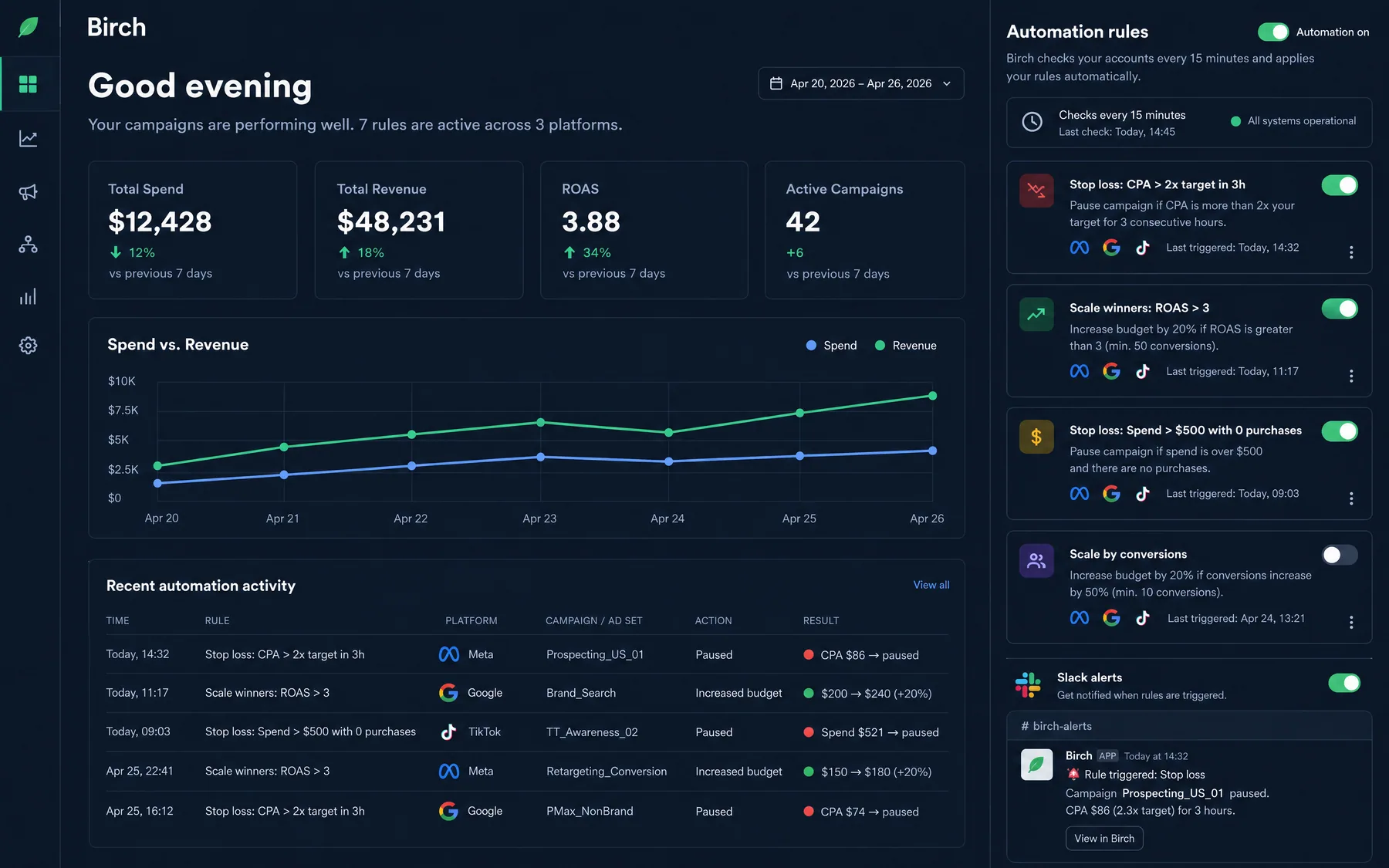Click the Prospecting_US_01 link in Slack message
The image size is (1389, 868).
pos(1172,793)
